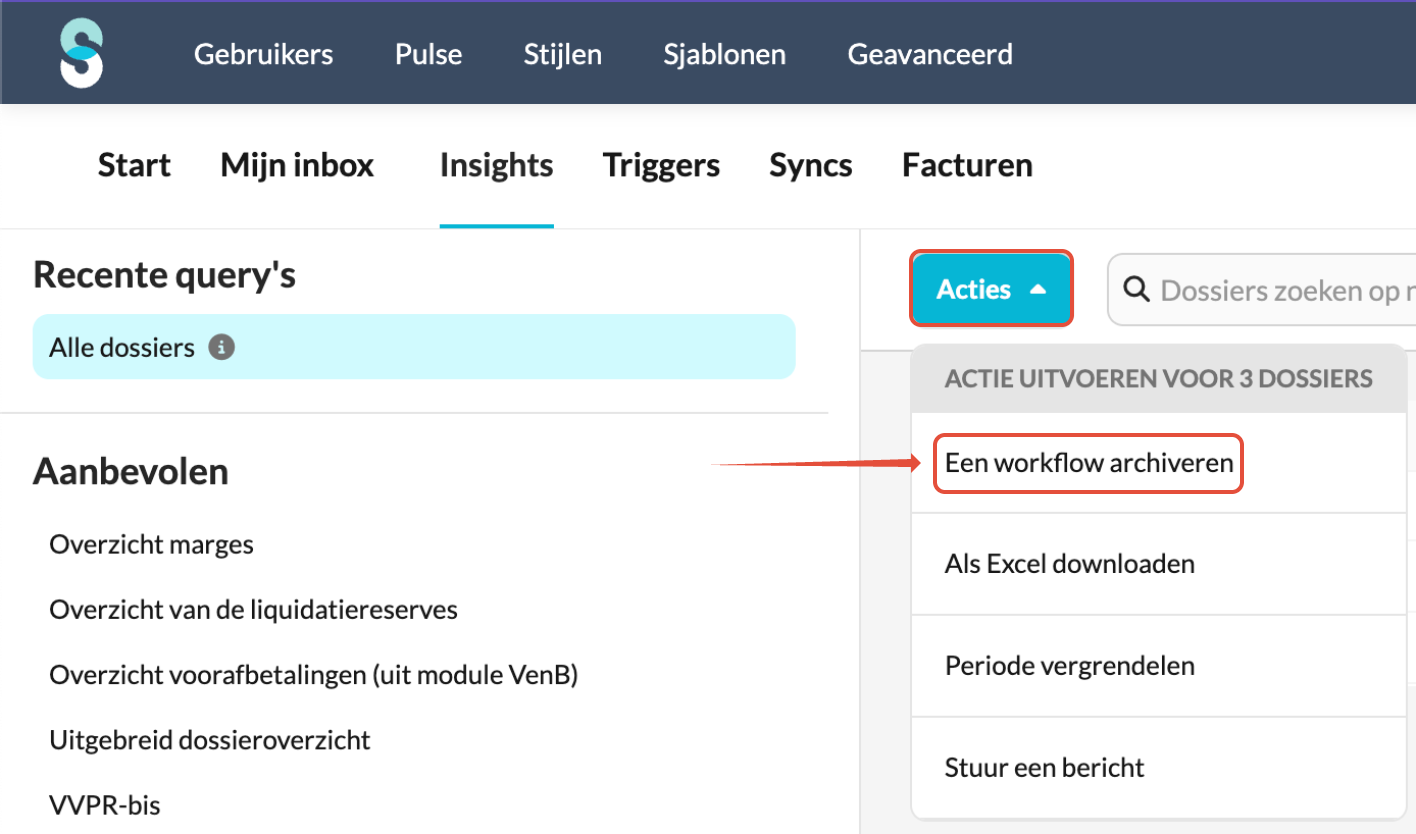Open the Facturen tab
The image size is (1416, 834).
click(x=967, y=165)
